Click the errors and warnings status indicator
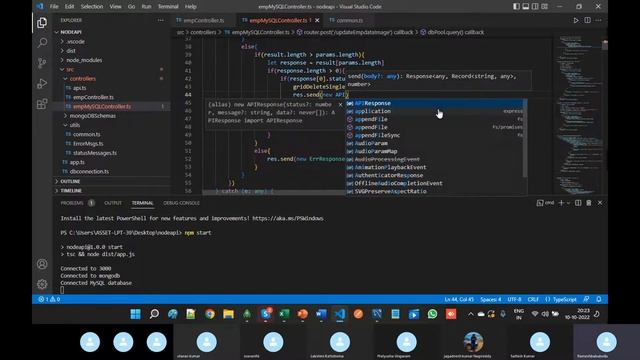Image resolution: width=640 pixels, height=360 pixels. pos(49,299)
